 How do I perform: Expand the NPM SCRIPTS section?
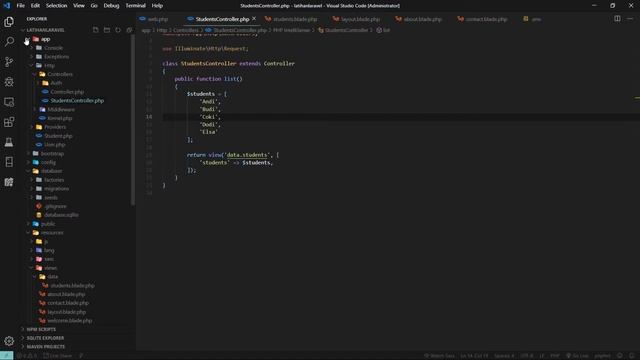click(x=41, y=329)
